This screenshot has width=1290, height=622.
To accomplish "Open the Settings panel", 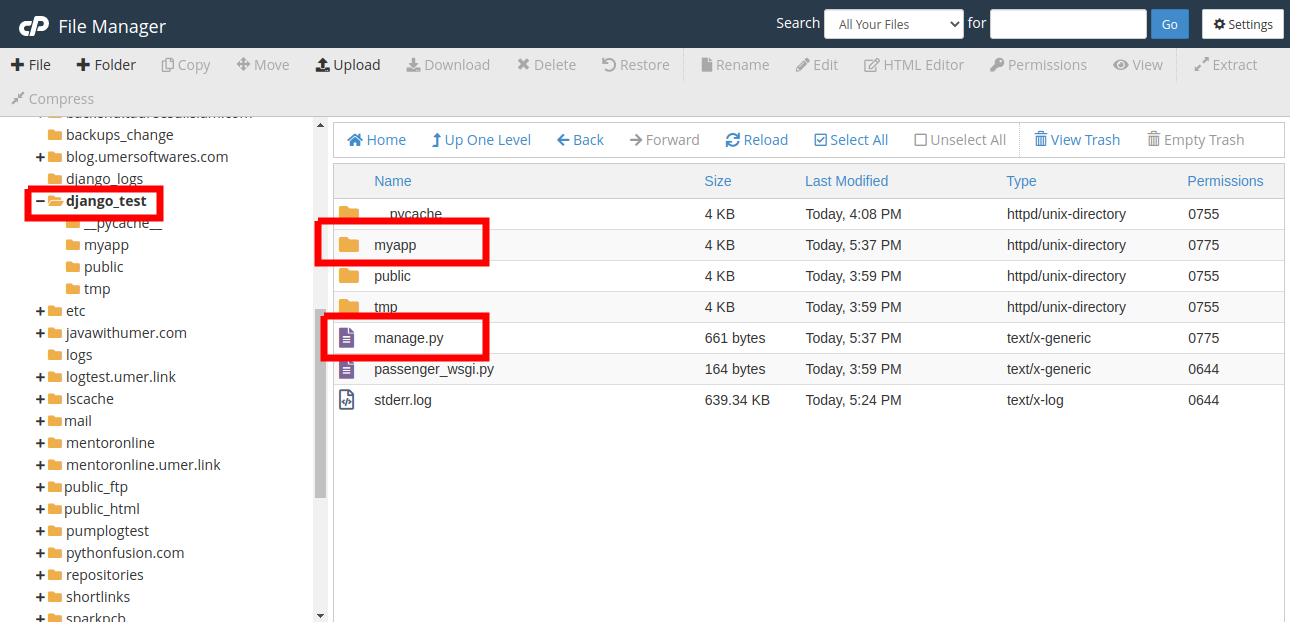I will 1242,23.
